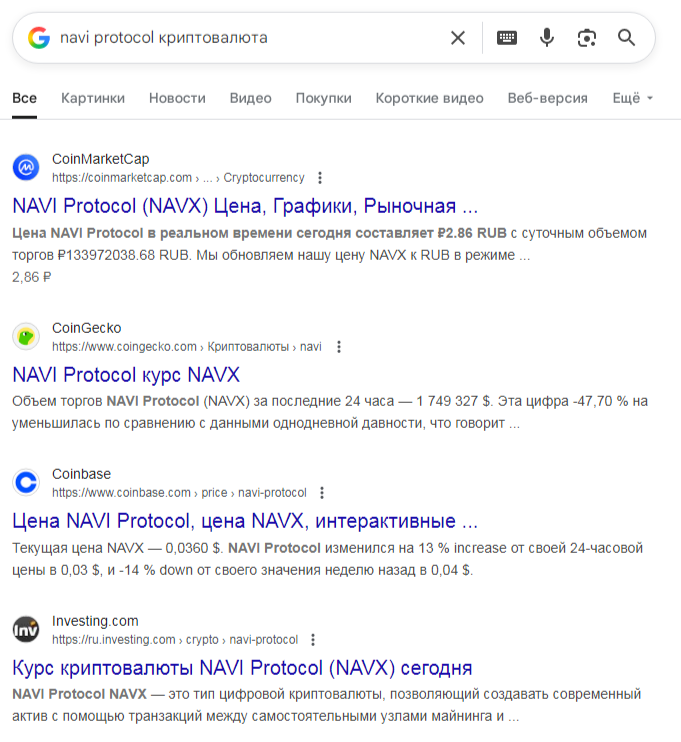Start voice search with microphone icon

pyautogui.click(x=547, y=38)
